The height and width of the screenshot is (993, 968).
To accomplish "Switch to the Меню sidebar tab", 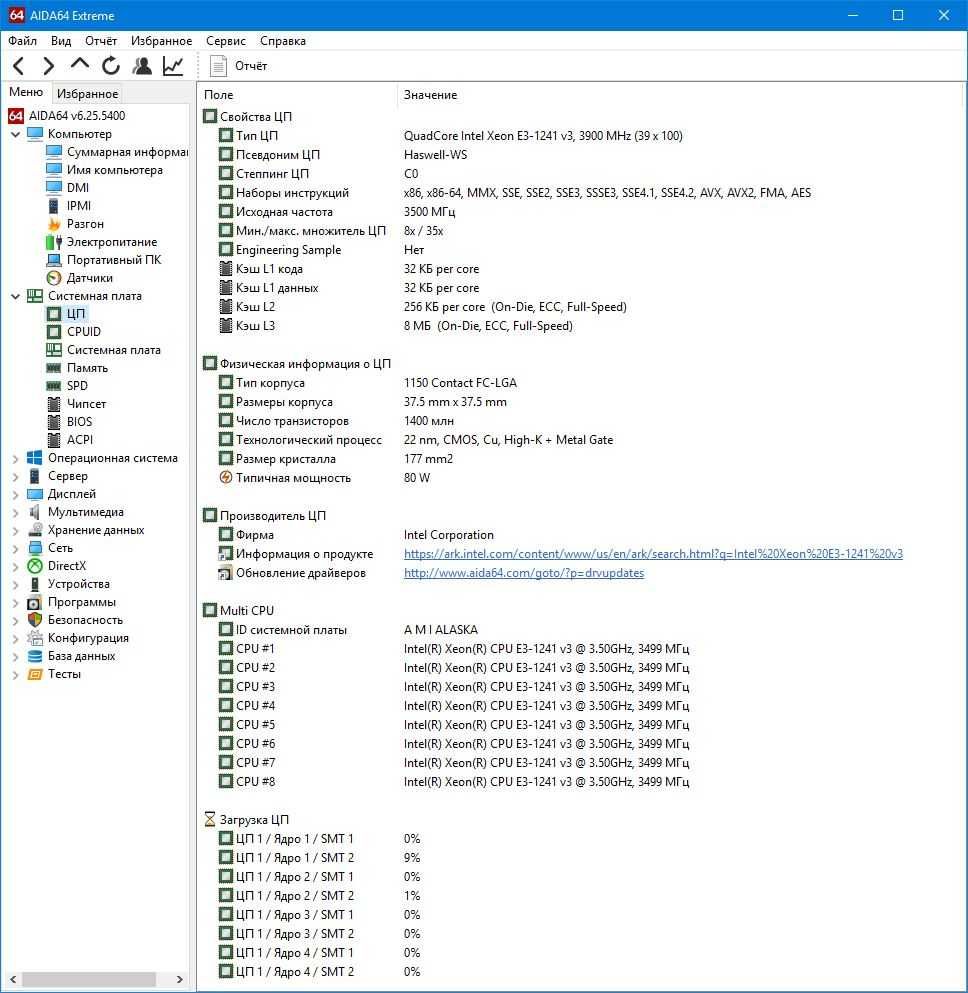I will coord(26,92).
